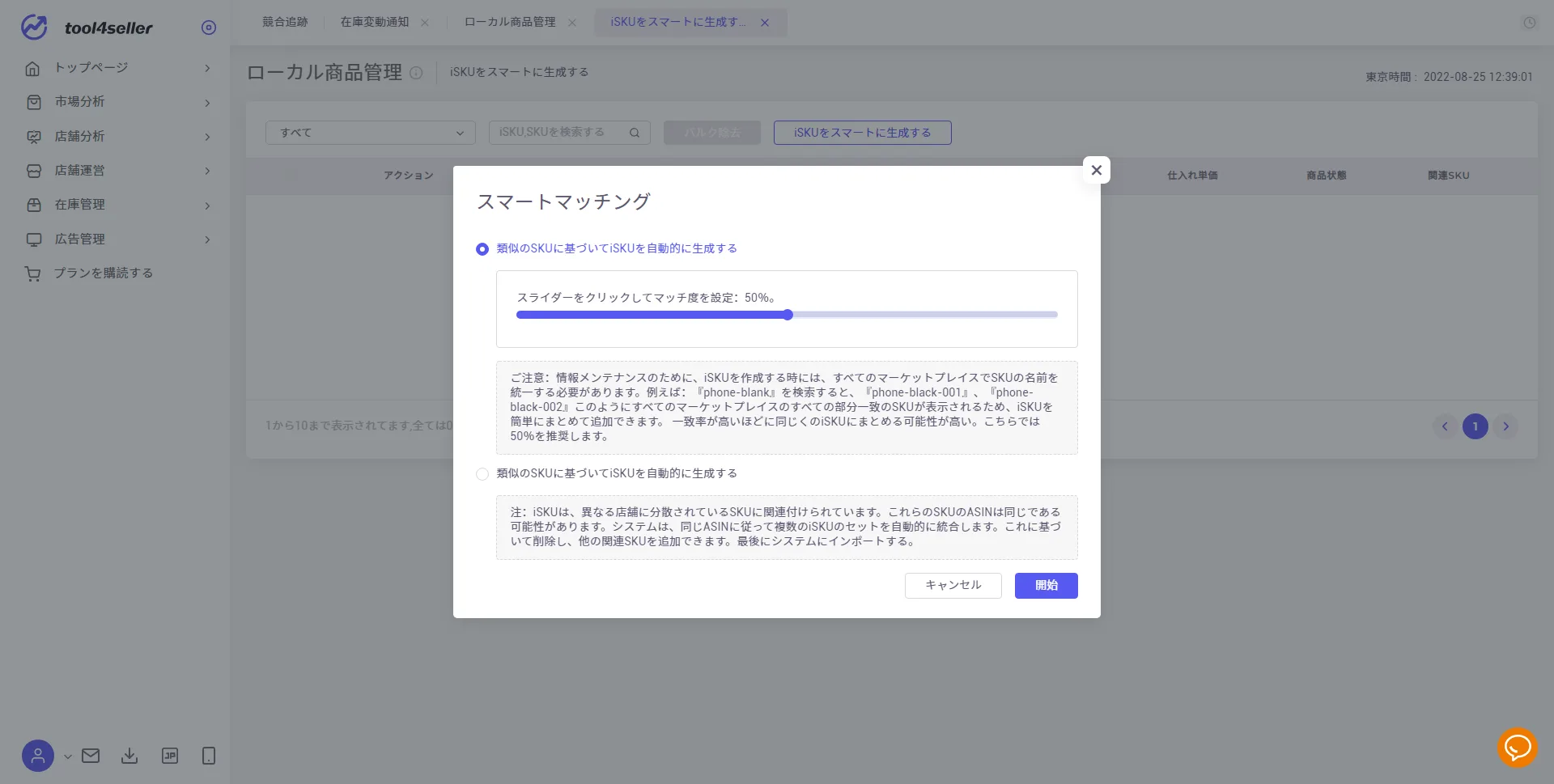Click the sidebar collapse target icon
This screenshot has height=784, width=1554.
click(209, 28)
